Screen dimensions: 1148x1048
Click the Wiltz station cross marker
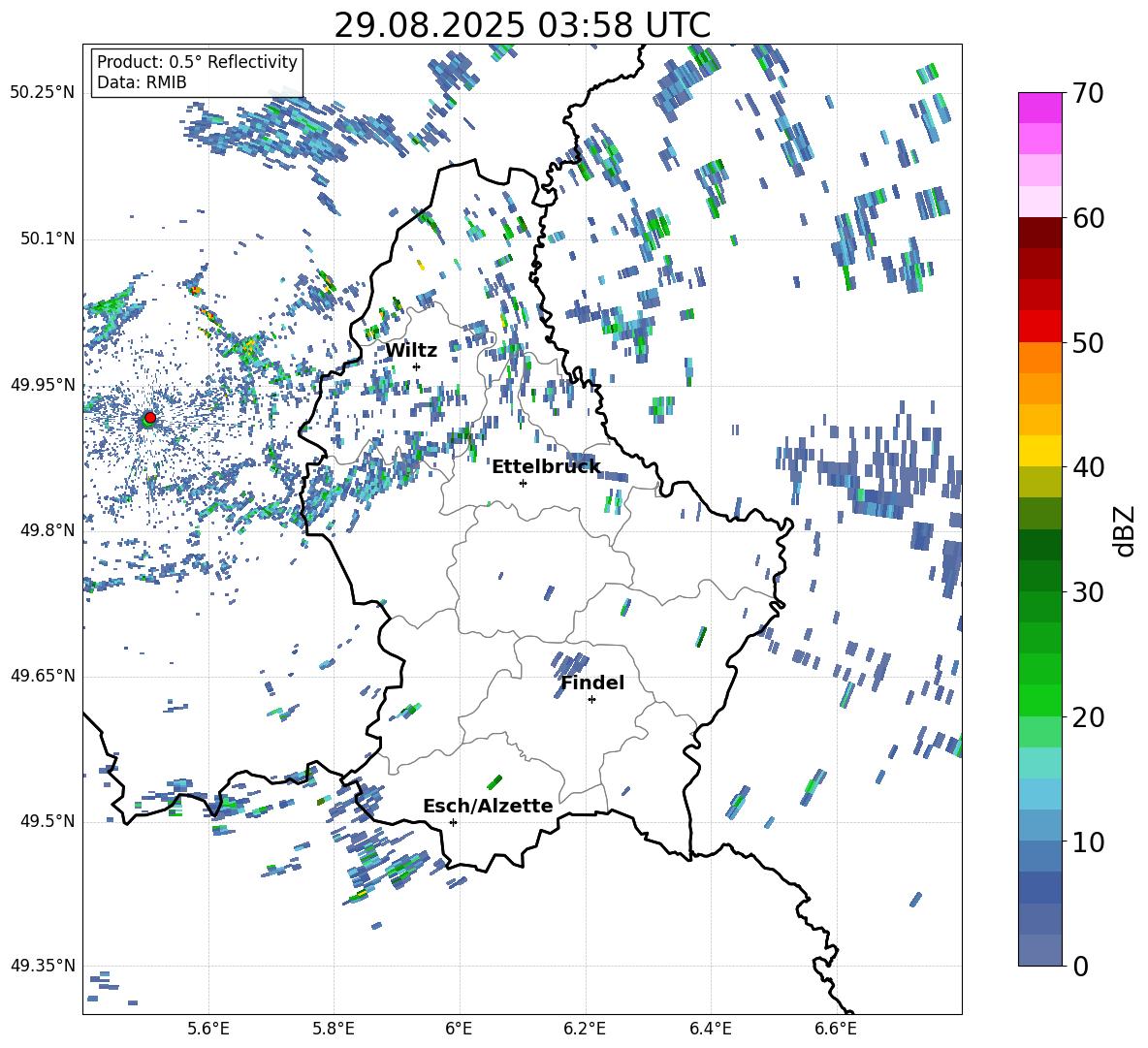point(417,366)
